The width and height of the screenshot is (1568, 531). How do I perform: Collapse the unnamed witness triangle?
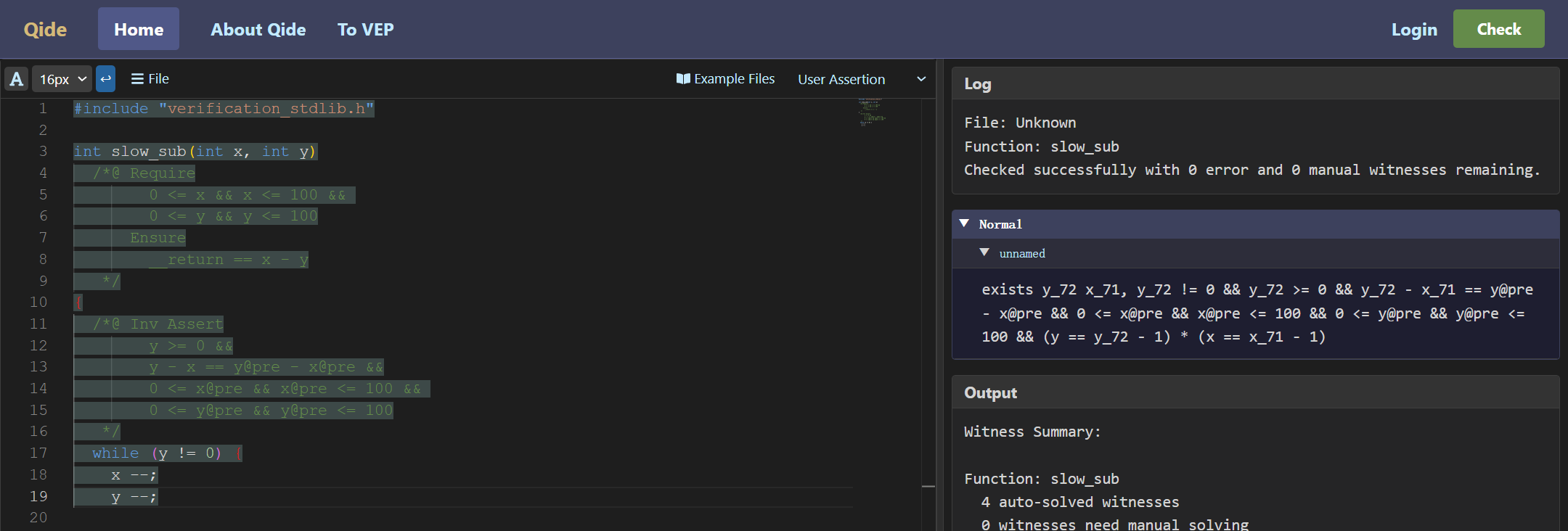pyautogui.click(x=984, y=252)
